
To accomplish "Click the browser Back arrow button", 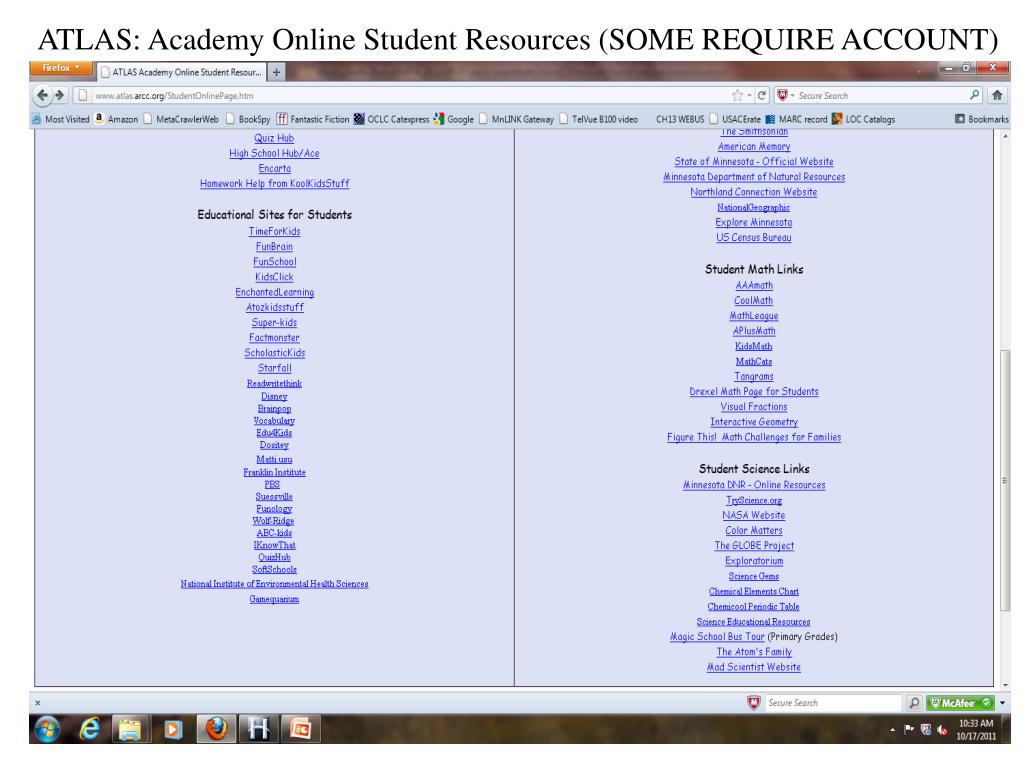I will [x=42, y=95].
